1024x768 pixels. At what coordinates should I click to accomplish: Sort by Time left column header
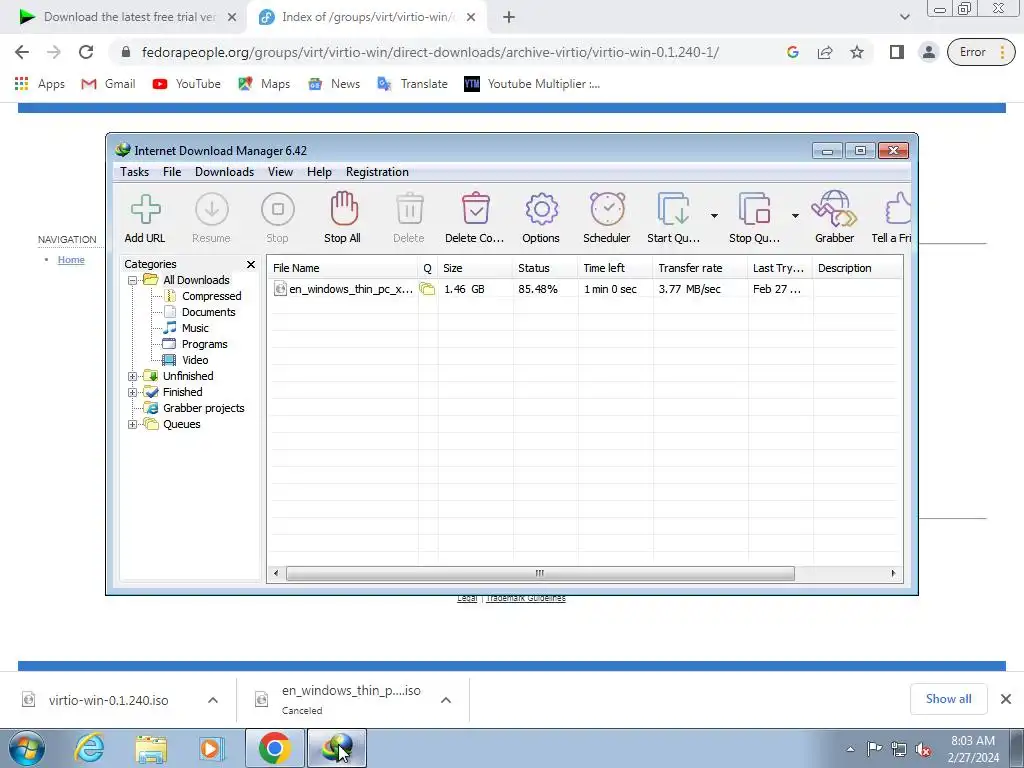click(615, 268)
